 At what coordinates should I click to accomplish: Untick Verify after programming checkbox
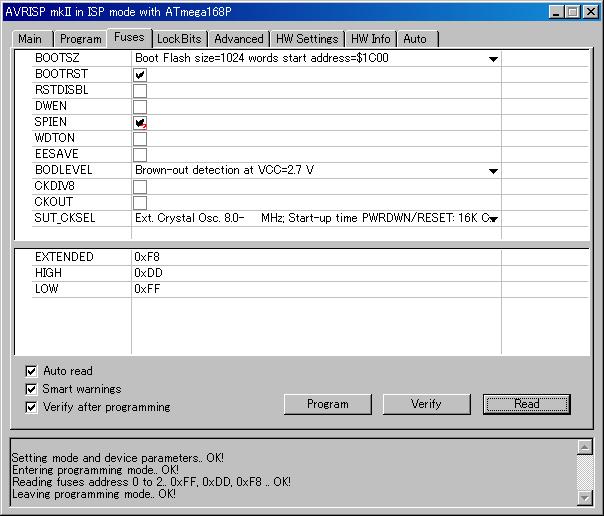31,407
